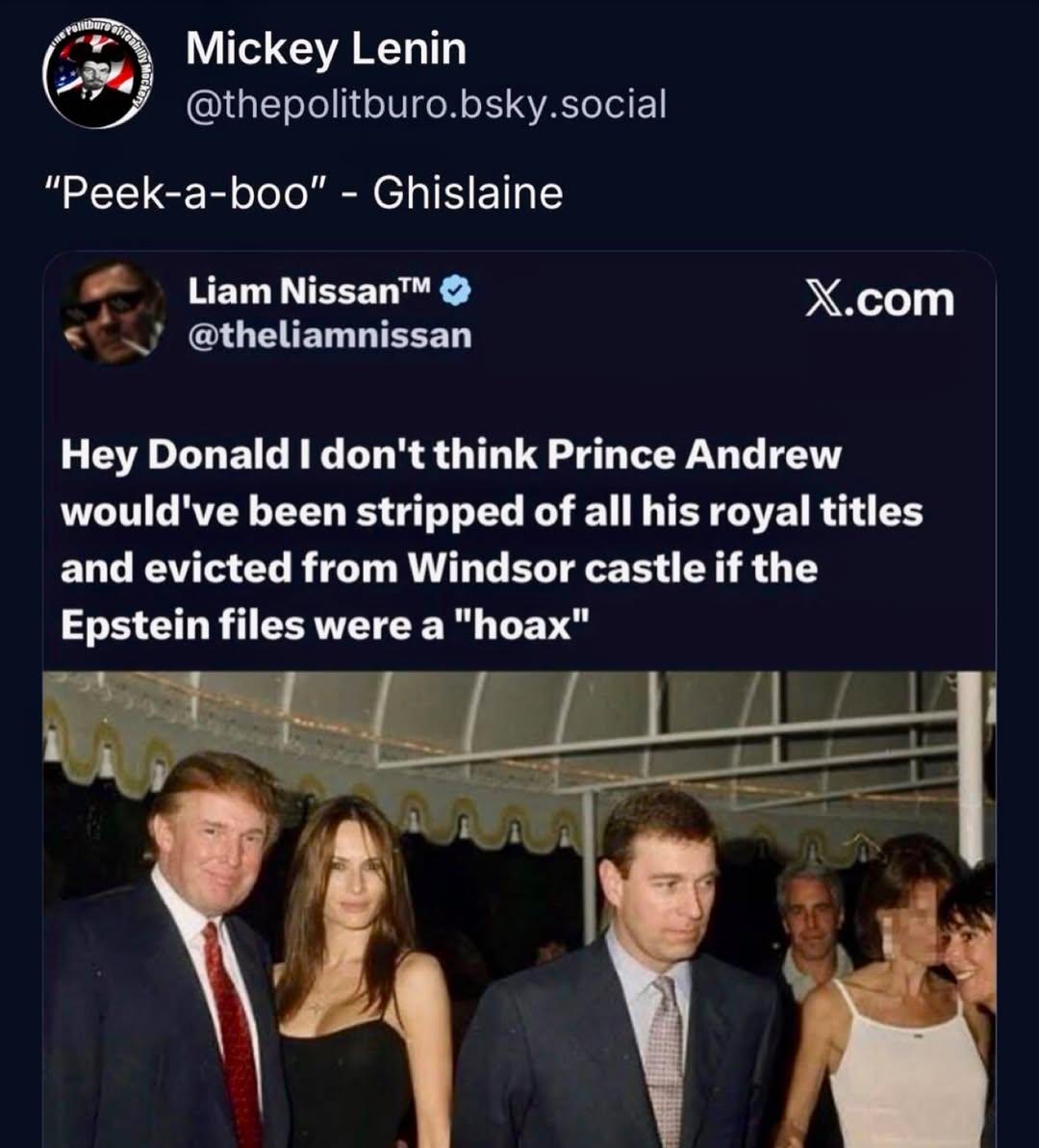1039x1148 pixels.
Task: Open Liam Nissan's sunglasses avatar
Action: 113,311
